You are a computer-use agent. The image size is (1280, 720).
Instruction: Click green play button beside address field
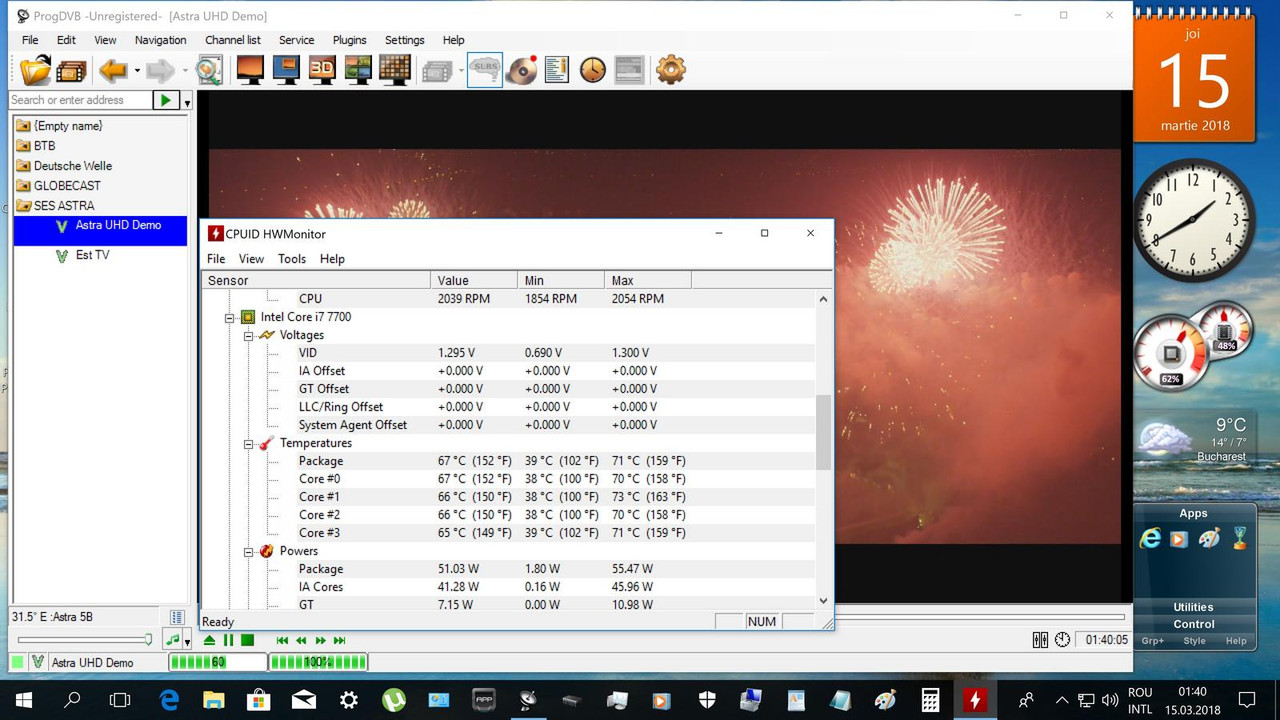[x=165, y=100]
